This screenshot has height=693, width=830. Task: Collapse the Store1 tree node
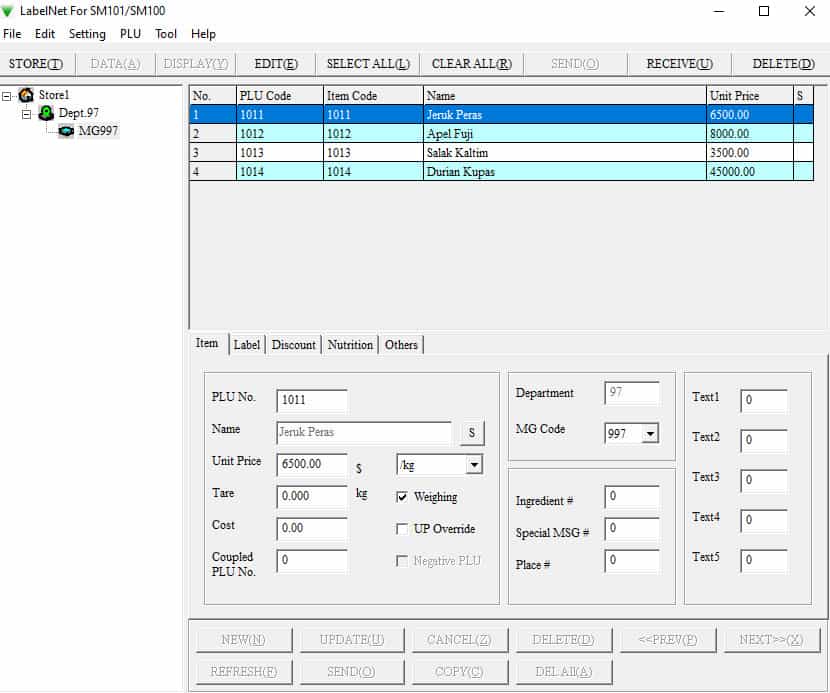point(6,96)
